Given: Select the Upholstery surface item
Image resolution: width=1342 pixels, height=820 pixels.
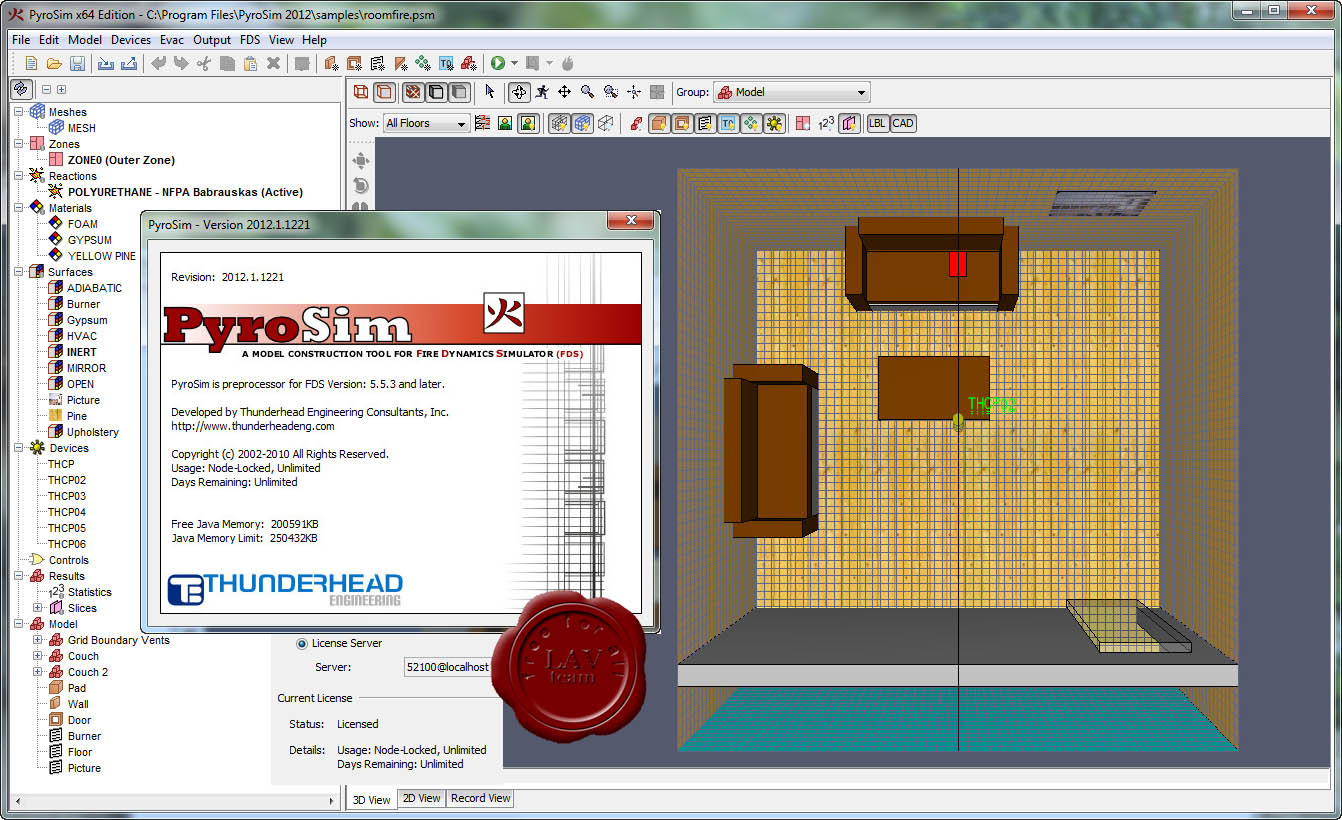Looking at the screenshot, I should [93, 432].
